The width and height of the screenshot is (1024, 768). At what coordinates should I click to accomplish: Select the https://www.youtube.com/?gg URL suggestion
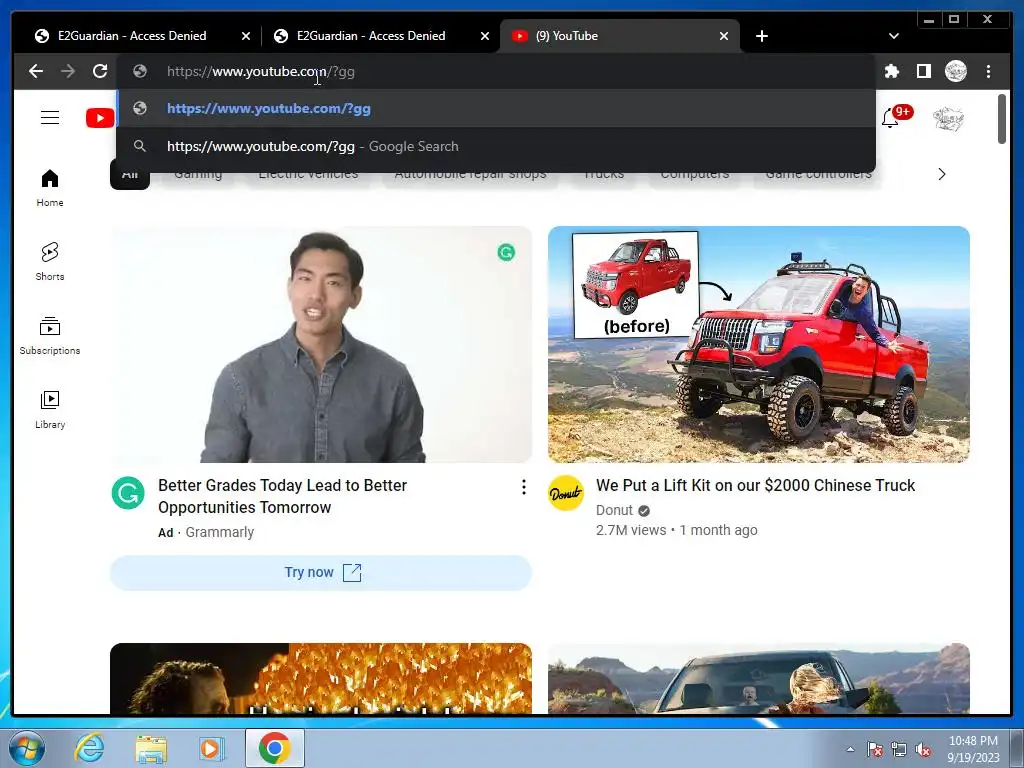pos(496,108)
